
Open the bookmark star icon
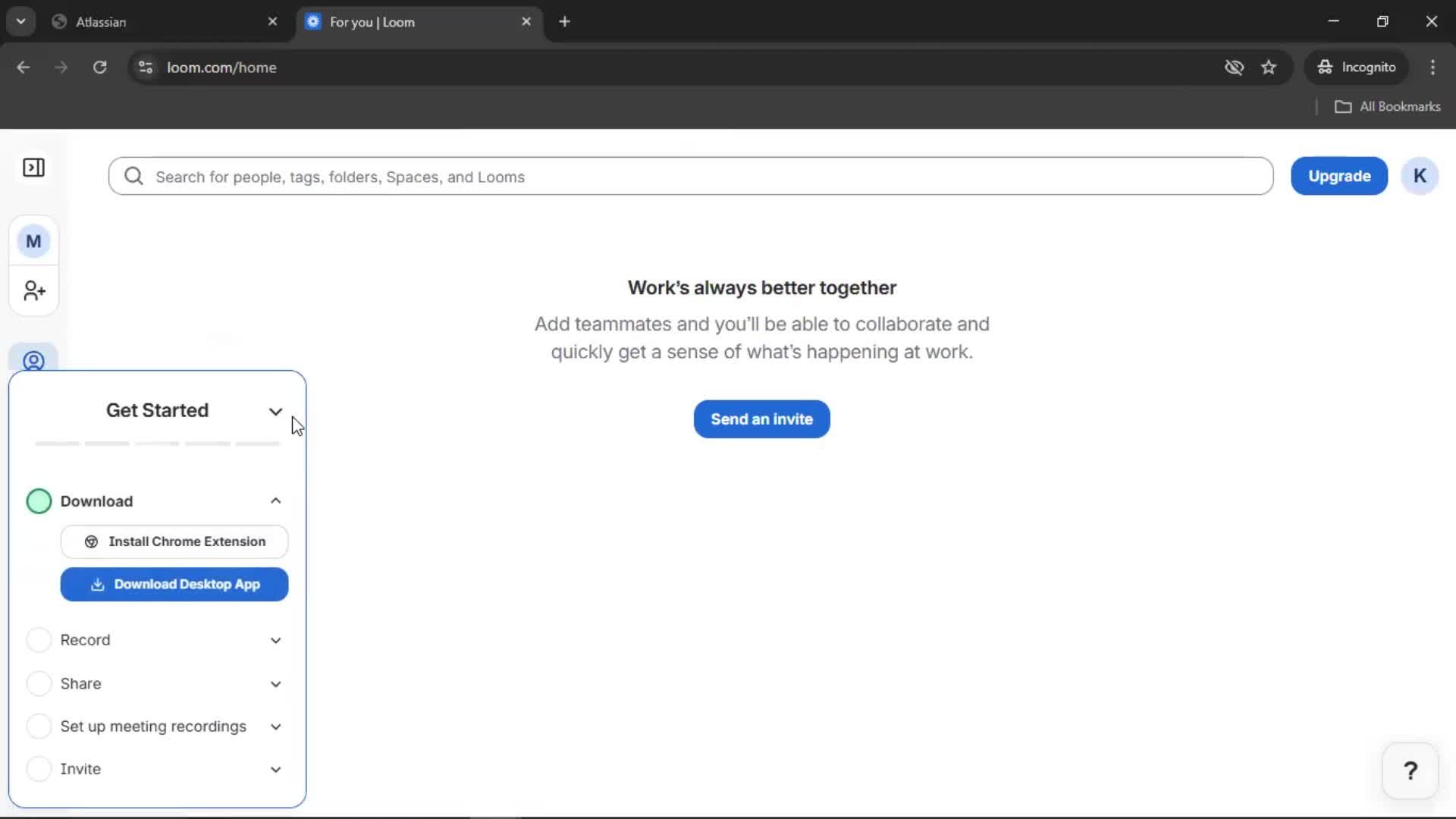point(1269,67)
